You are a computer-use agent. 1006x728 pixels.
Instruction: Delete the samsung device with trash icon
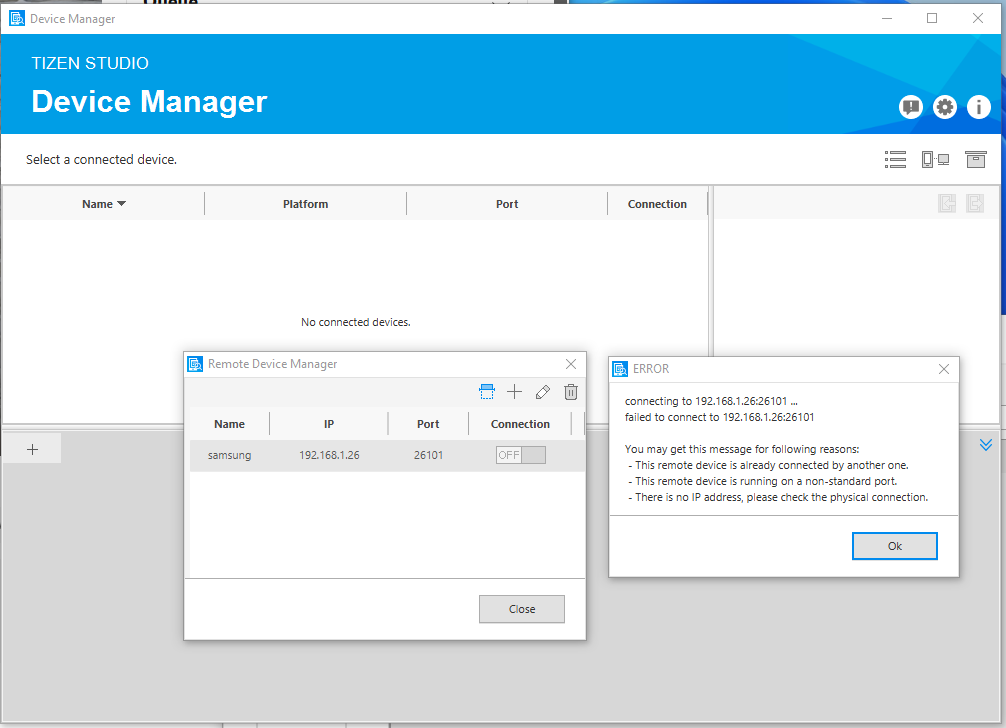tap(571, 392)
